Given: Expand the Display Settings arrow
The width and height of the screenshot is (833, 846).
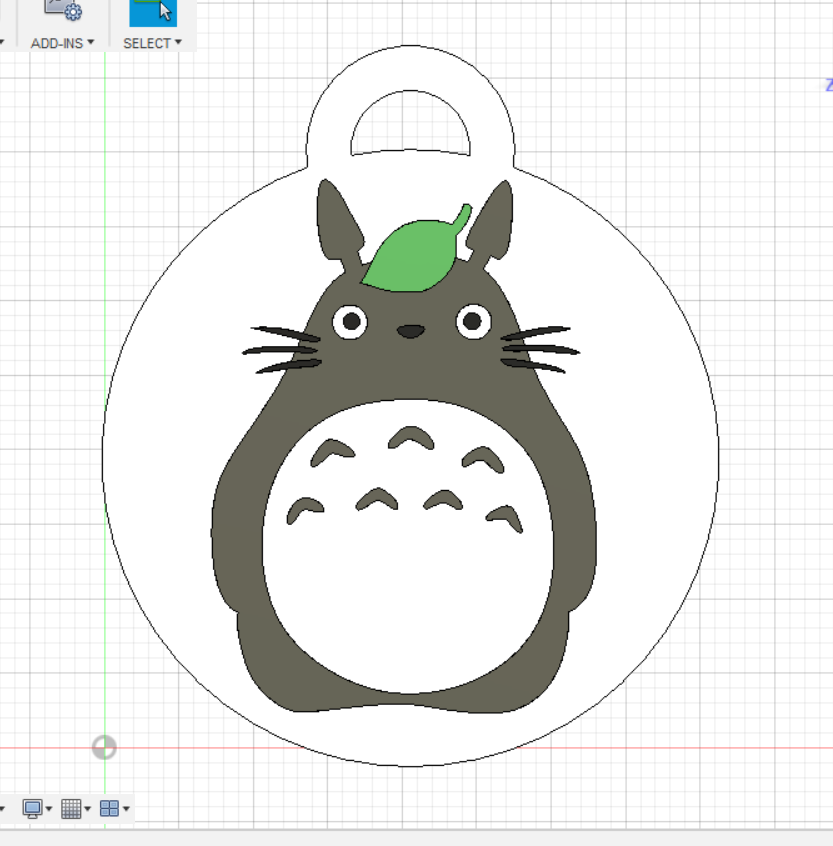Looking at the screenshot, I should pyautogui.click(x=49, y=809).
